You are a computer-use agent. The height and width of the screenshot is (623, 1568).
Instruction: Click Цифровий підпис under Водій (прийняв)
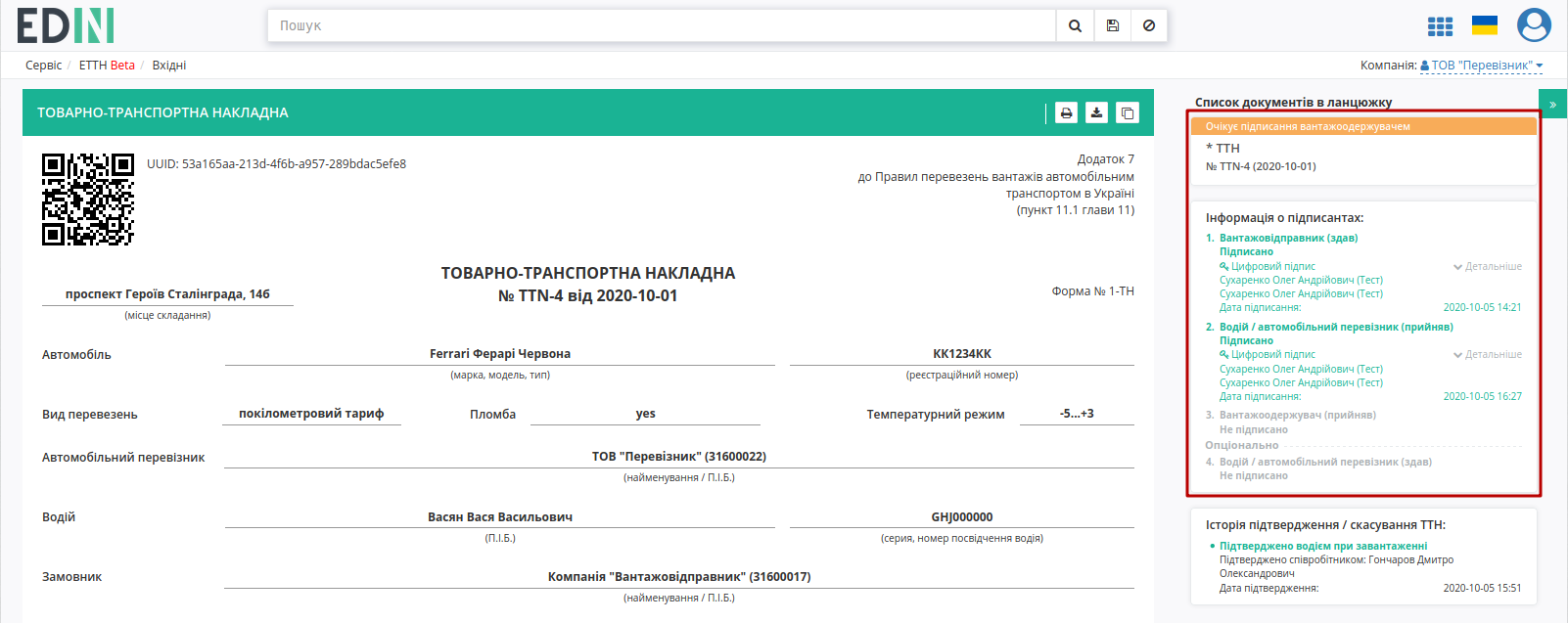point(1268,354)
